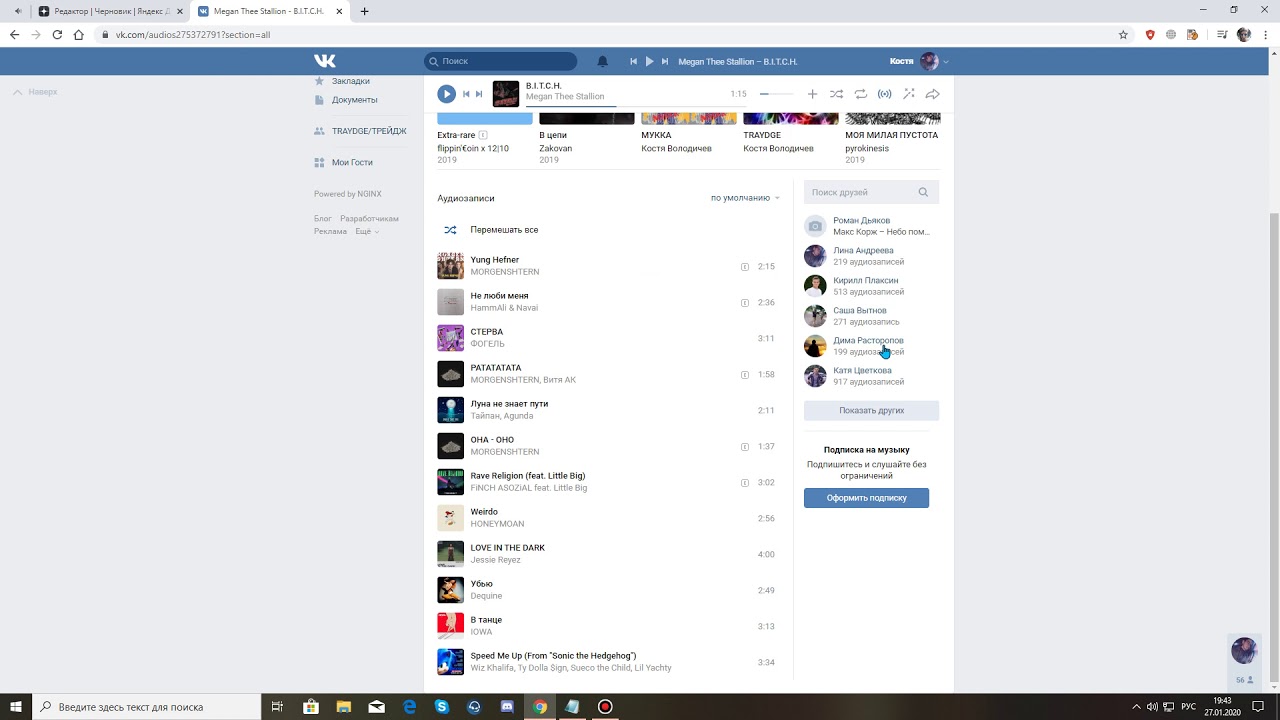Toggle repeat in the audio player

point(860,94)
